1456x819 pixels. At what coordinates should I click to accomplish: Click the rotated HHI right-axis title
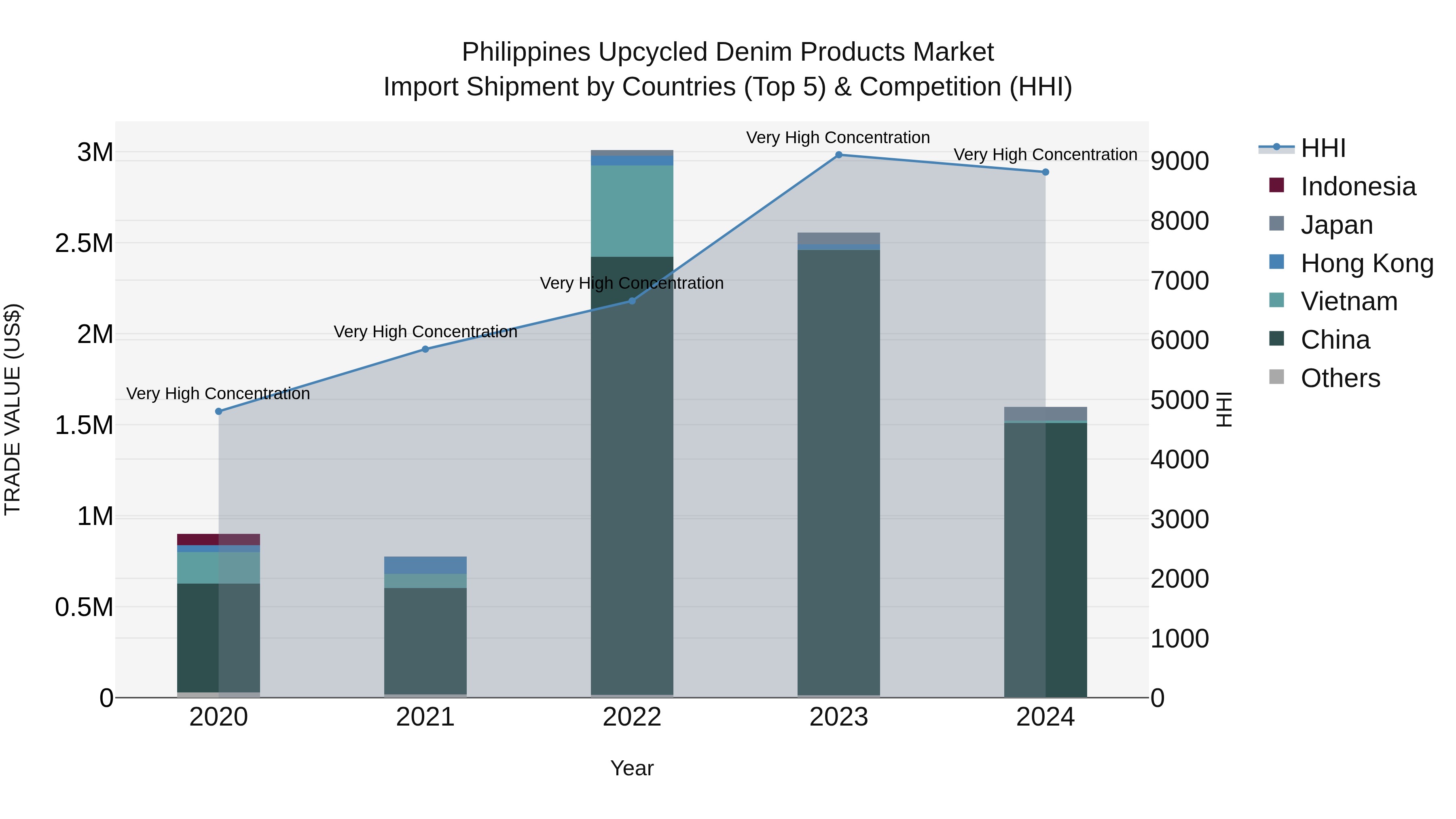click(x=1224, y=409)
